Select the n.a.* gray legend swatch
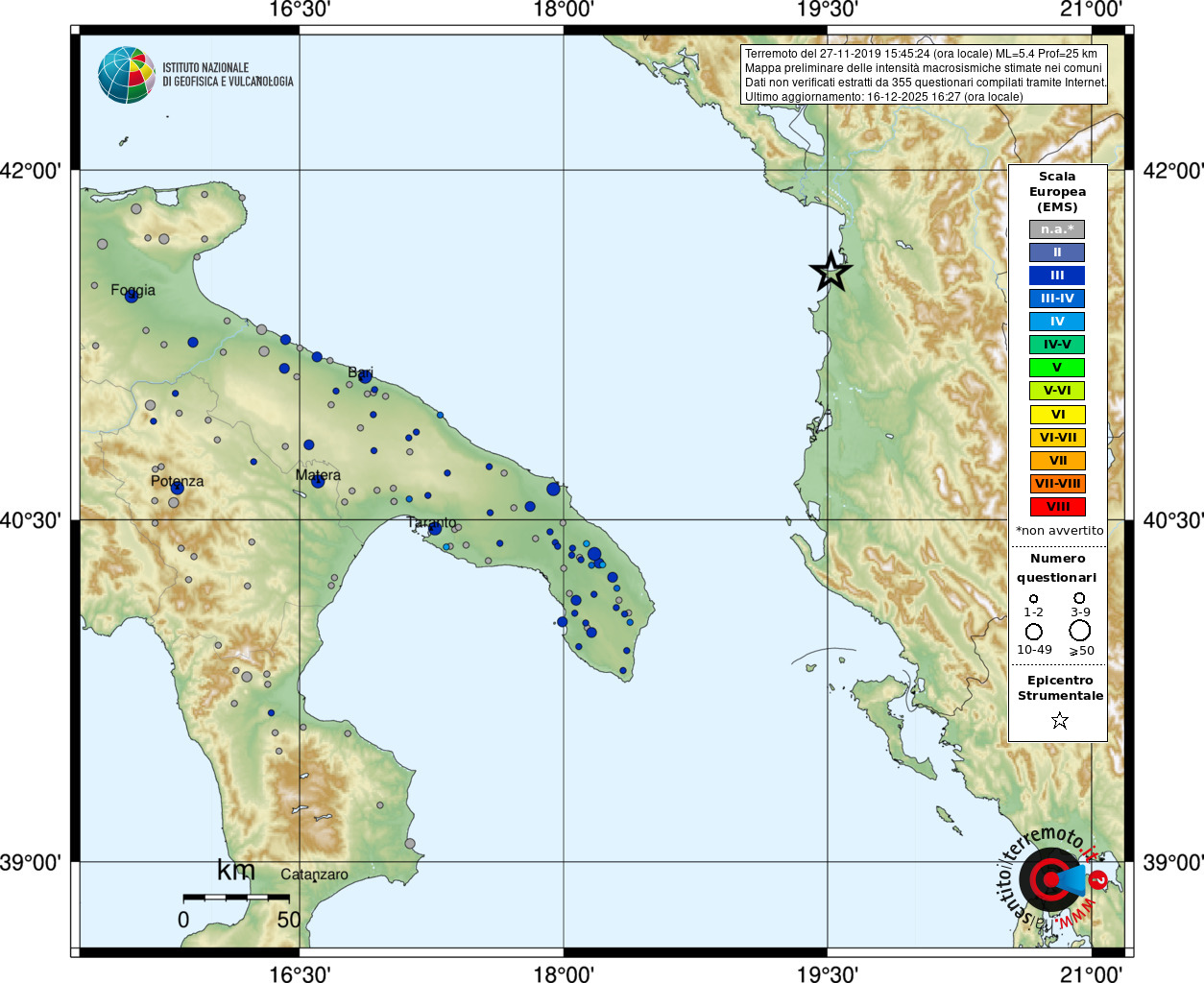This screenshot has height=983, width=1204. pos(1057,229)
